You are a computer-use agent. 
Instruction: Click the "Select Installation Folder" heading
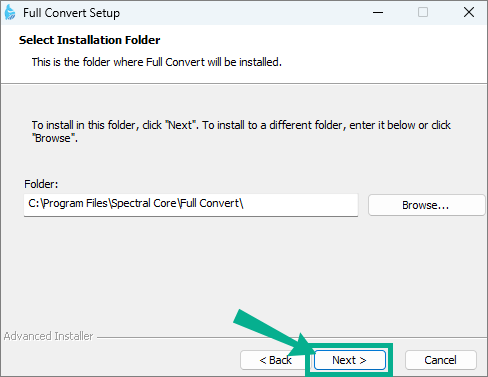coord(89,40)
